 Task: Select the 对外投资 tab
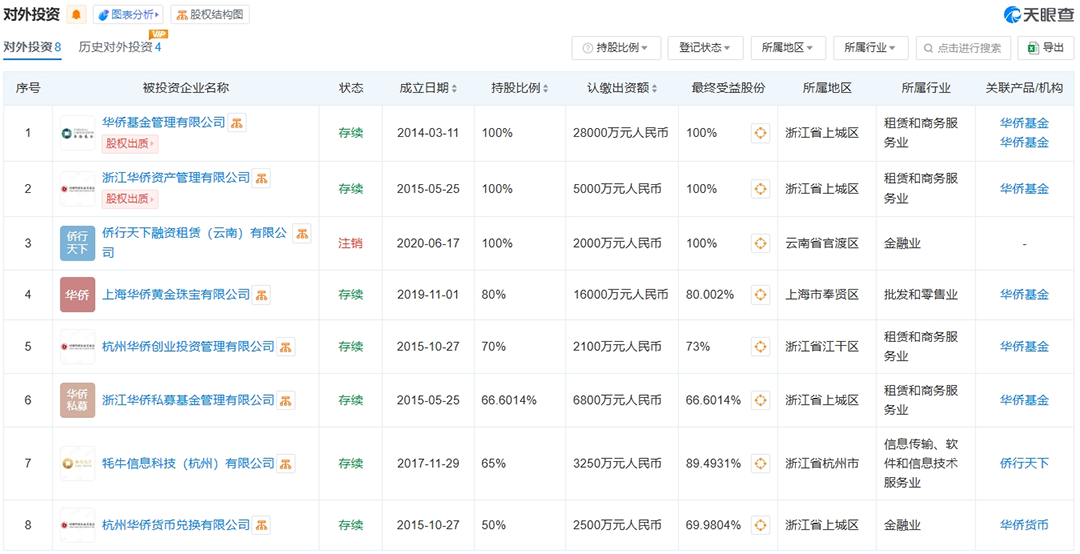32,47
